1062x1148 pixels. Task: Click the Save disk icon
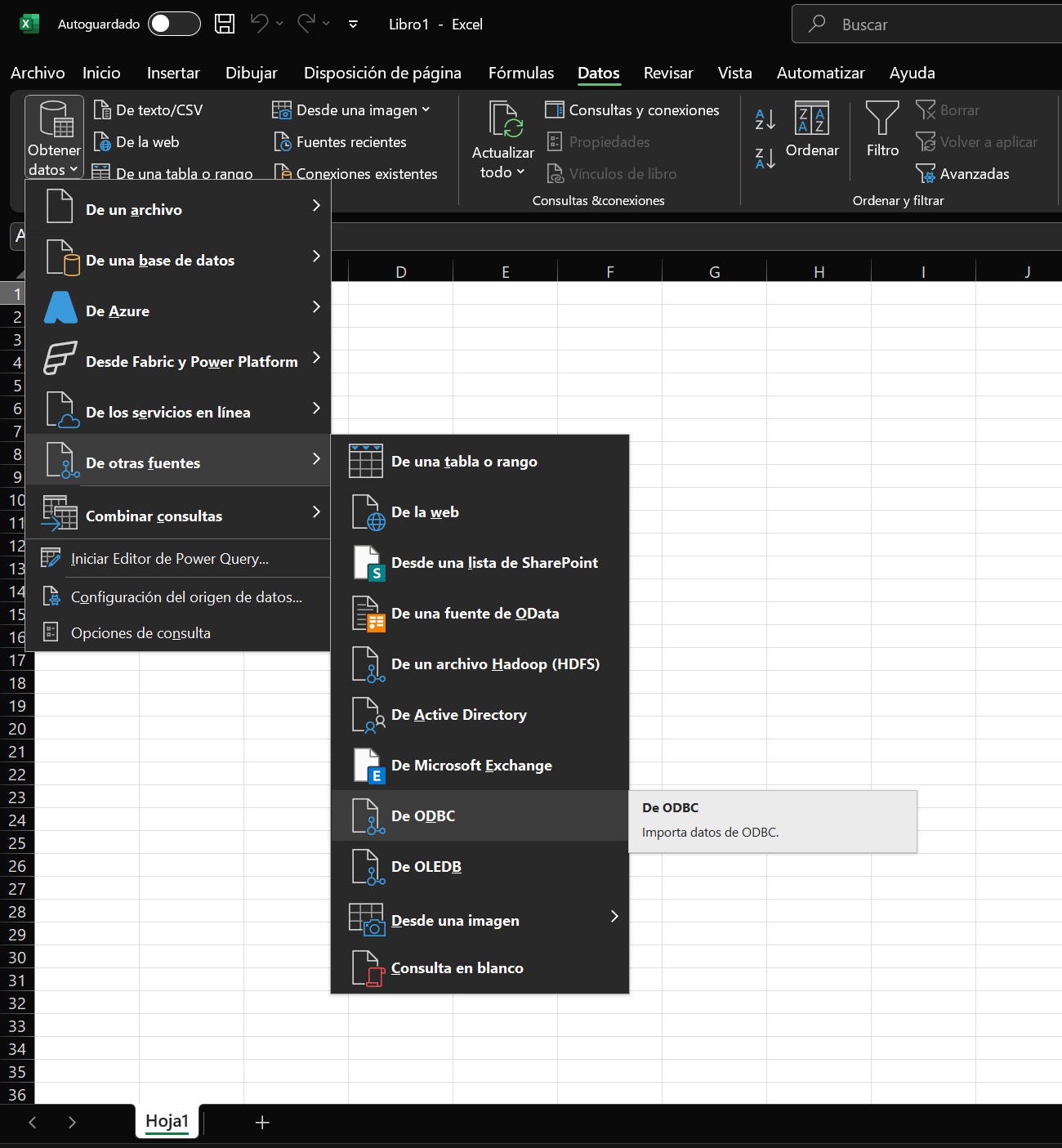click(225, 24)
